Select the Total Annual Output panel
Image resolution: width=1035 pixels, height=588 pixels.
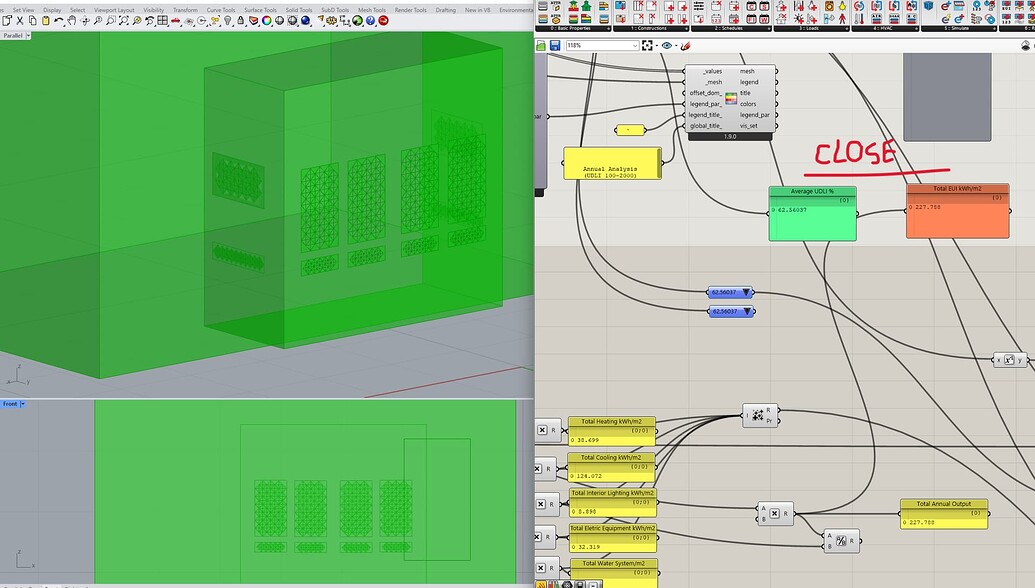pyautogui.click(x=941, y=513)
